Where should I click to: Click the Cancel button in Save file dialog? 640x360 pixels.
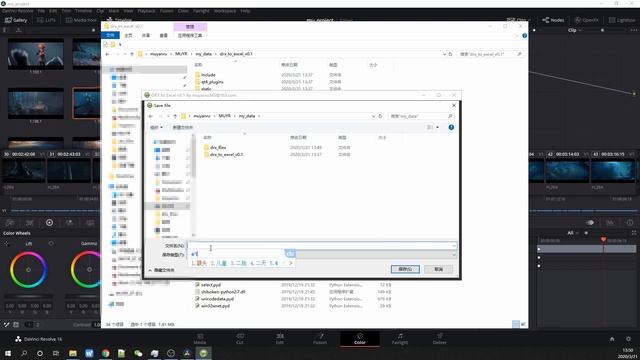coord(438,269)
